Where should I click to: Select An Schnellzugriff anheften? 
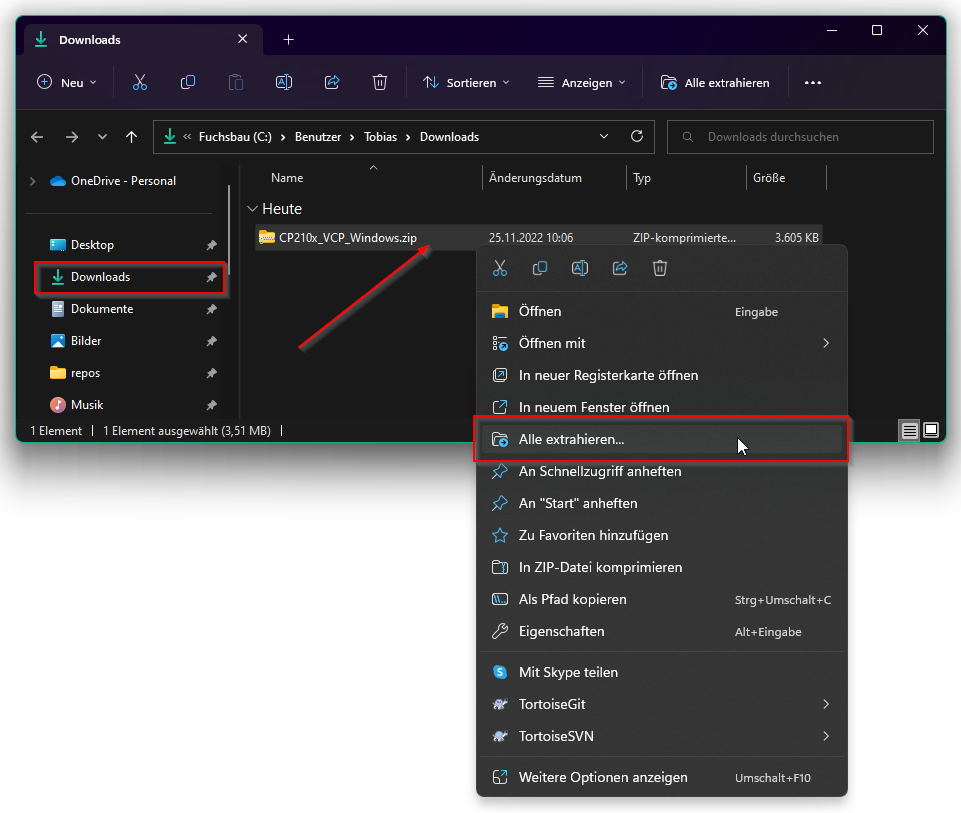662,471
